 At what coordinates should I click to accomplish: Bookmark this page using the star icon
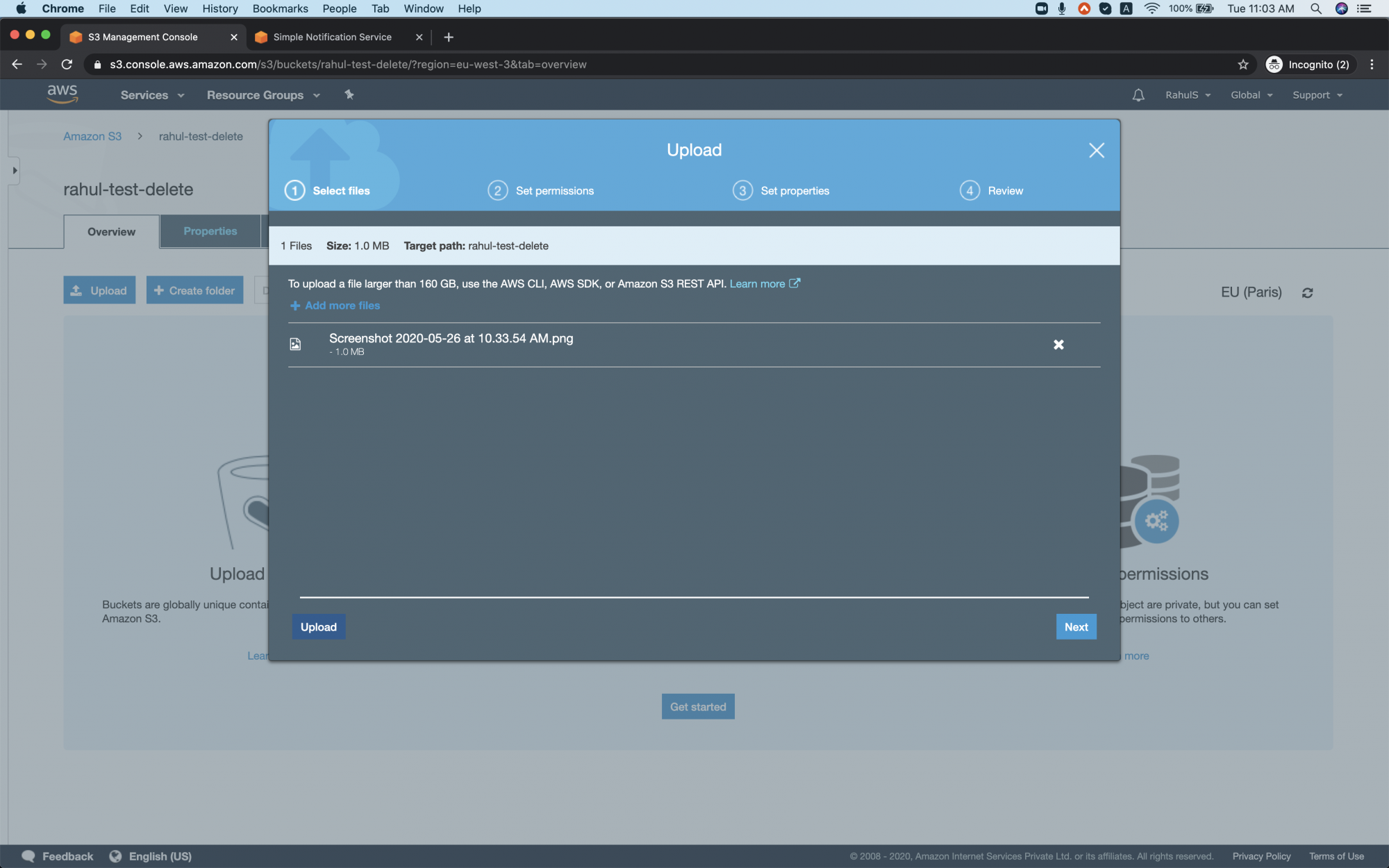1242,64
